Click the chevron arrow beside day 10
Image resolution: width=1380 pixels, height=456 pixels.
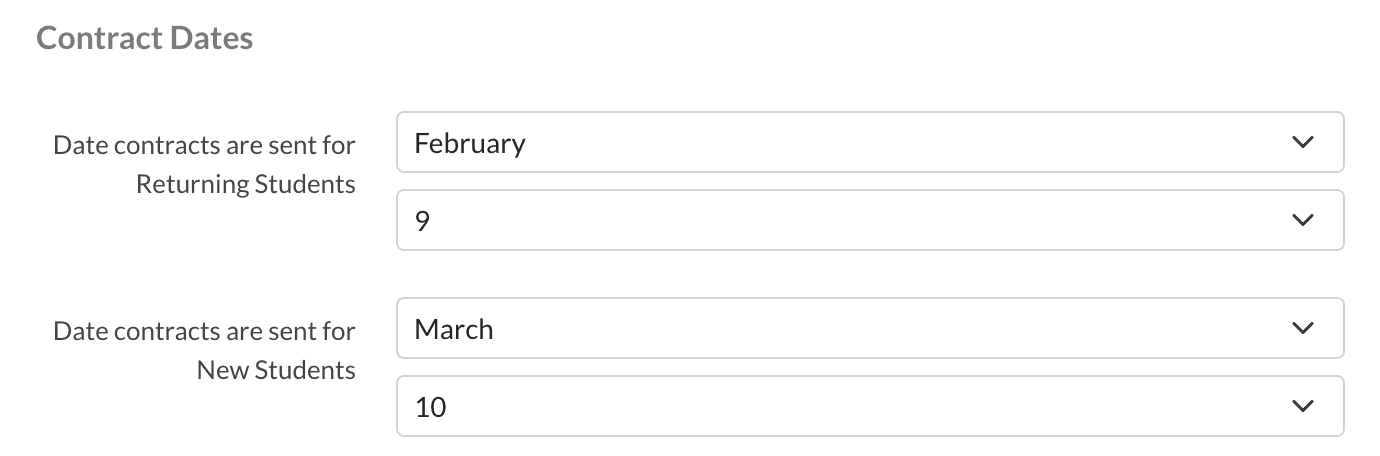1301,406
